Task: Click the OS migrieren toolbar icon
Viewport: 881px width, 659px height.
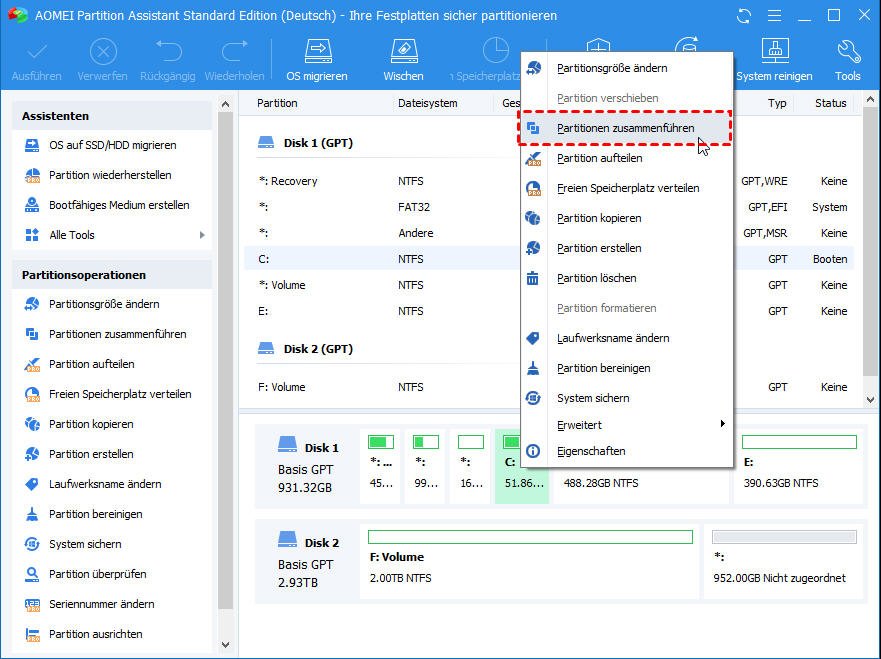Action: [317, 52]
